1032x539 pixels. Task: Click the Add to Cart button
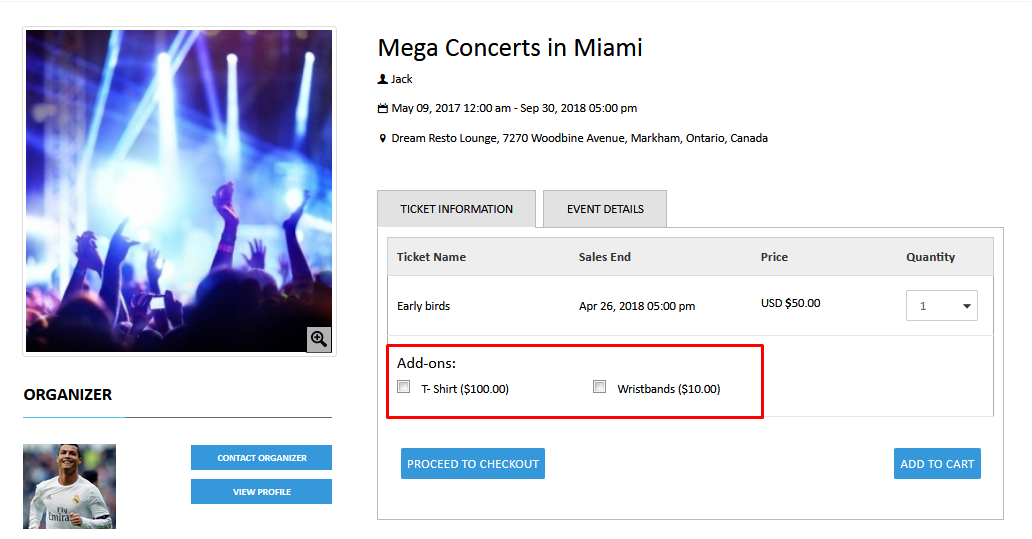[x=937, y=464]
